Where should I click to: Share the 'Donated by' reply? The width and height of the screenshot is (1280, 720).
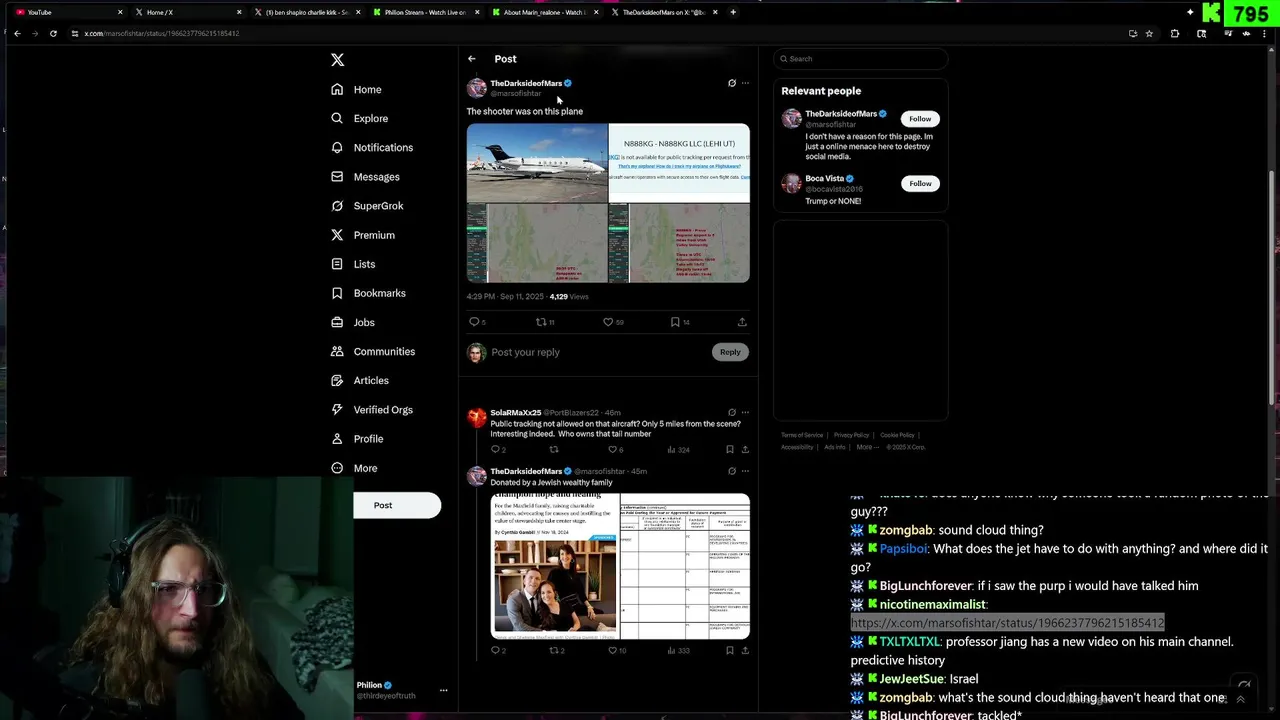[x=744, y=651]
